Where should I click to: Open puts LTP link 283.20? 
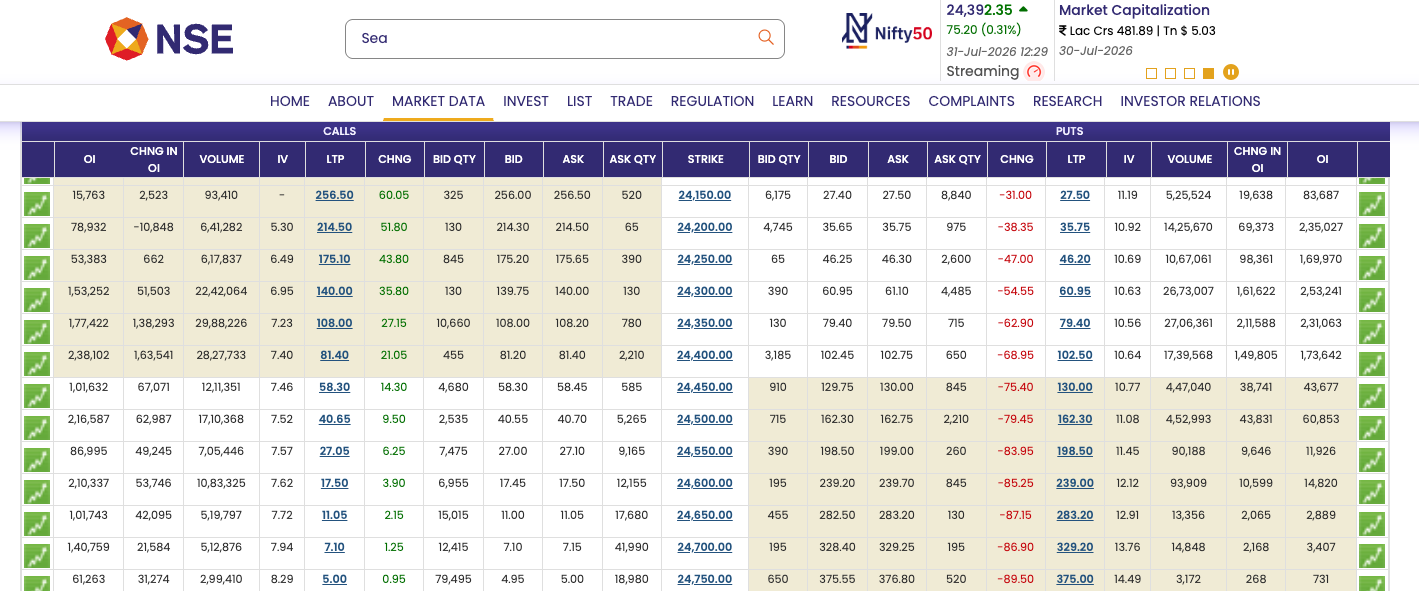1075,515
